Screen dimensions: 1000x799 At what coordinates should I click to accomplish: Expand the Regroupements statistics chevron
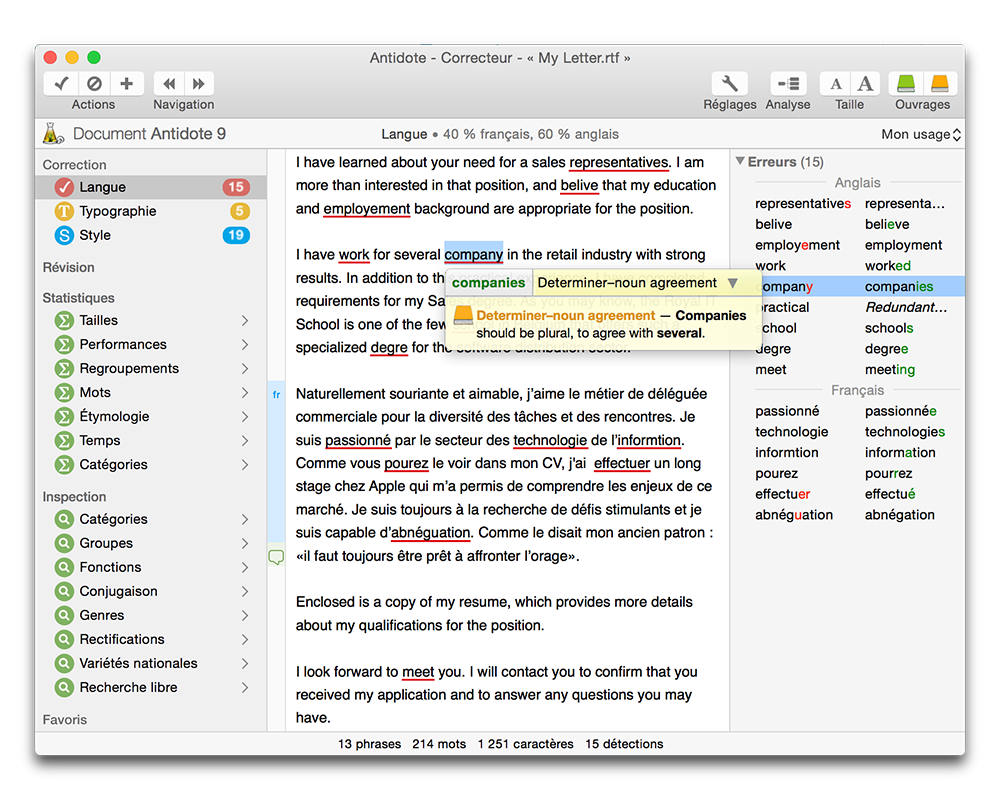click(x=245, y=369)
